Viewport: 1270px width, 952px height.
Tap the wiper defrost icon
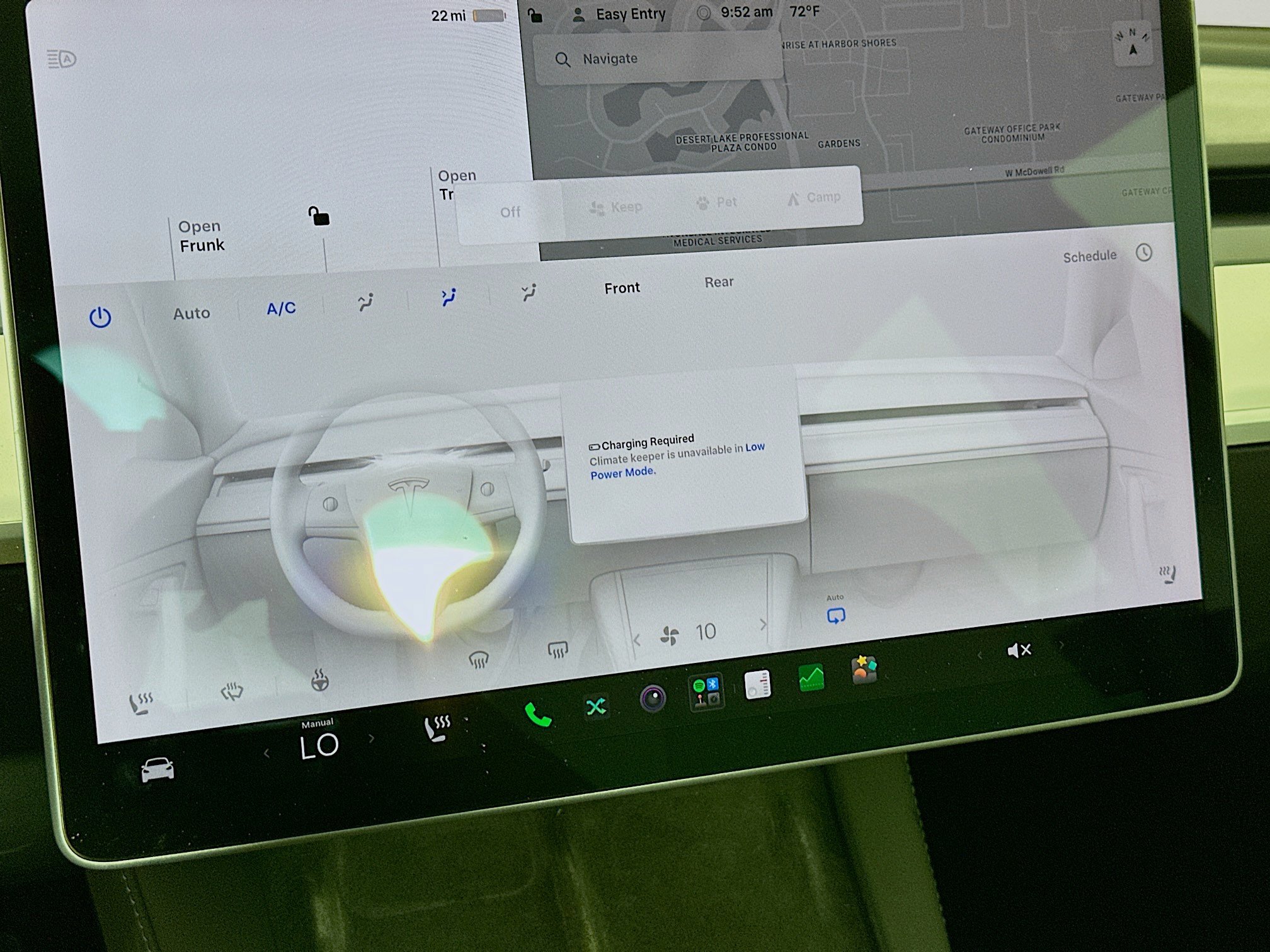pos(232,692)
